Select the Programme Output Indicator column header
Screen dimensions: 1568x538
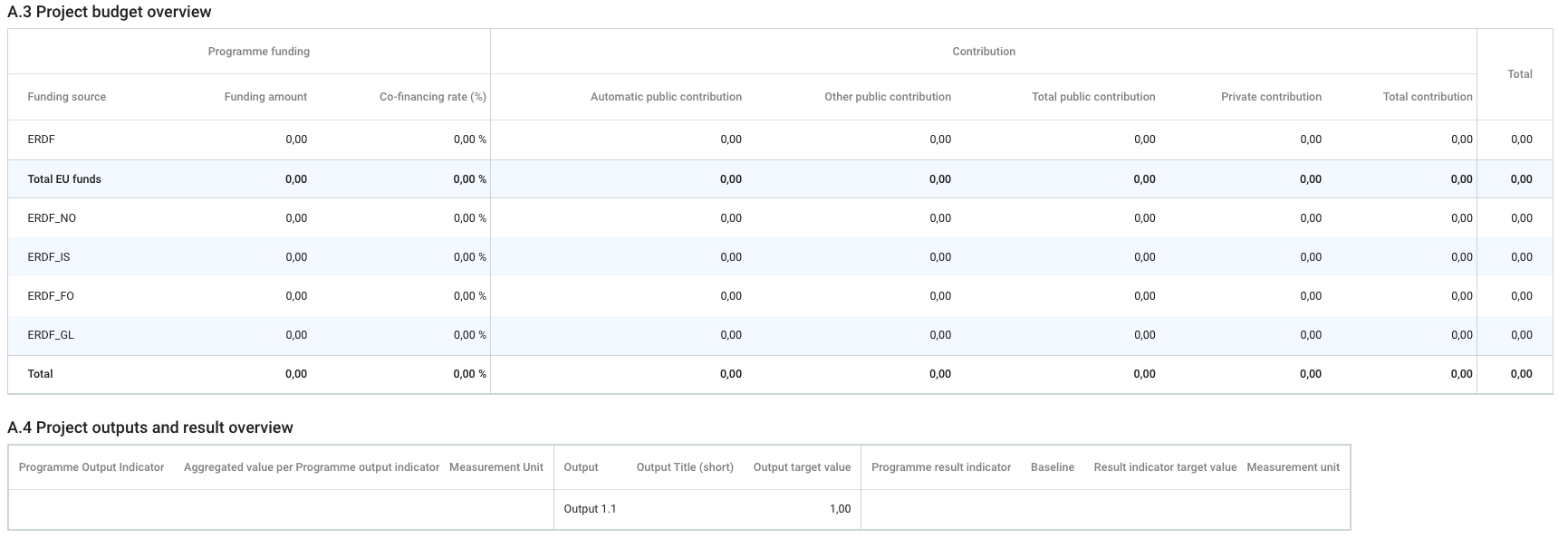[91, 467]
